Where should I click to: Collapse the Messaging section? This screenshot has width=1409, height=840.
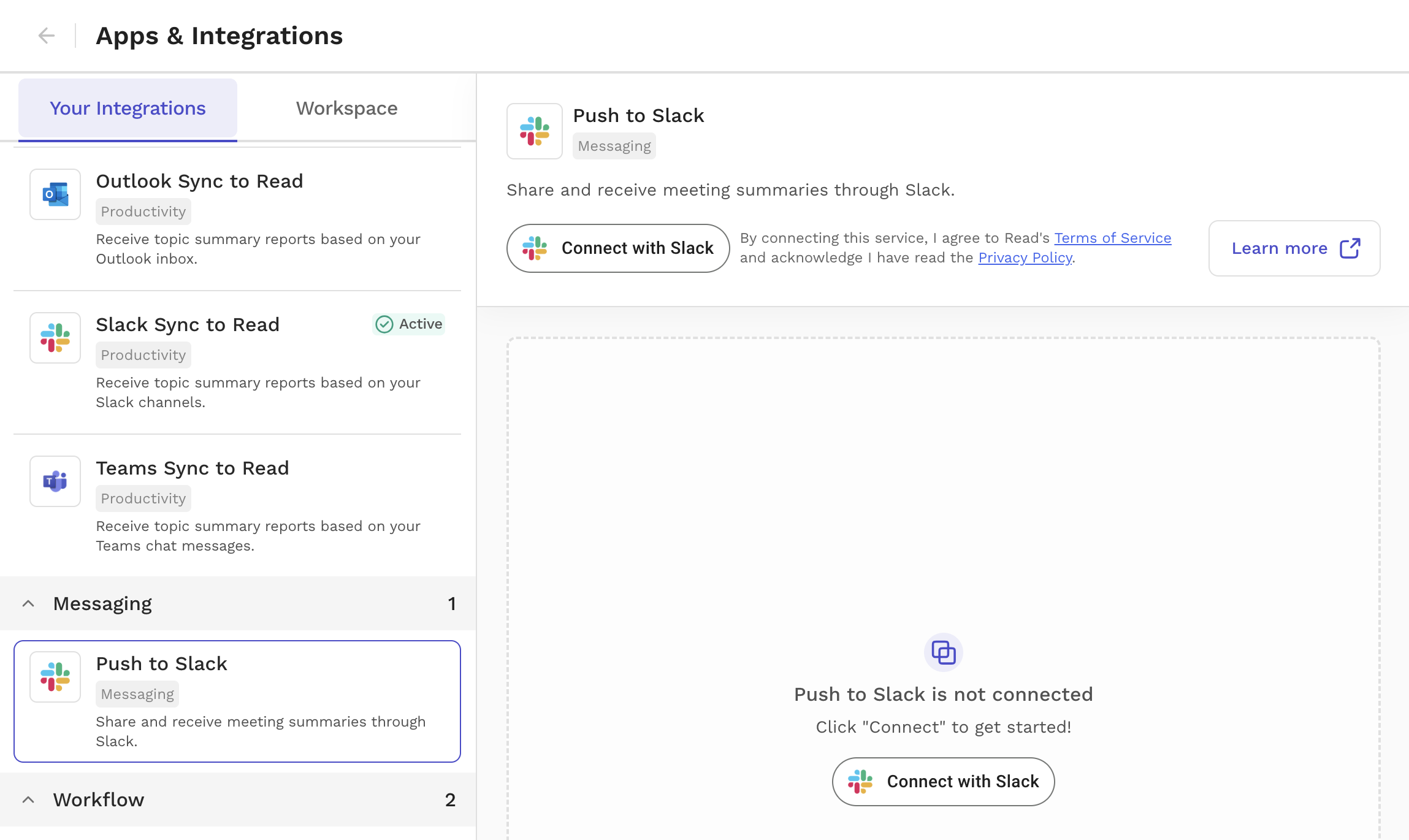coord(28,603)
